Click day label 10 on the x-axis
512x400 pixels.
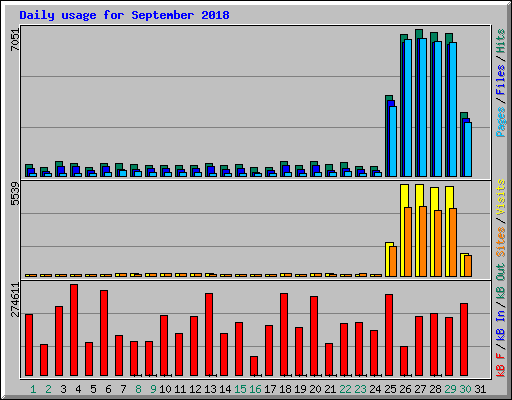tap(165, 389)
